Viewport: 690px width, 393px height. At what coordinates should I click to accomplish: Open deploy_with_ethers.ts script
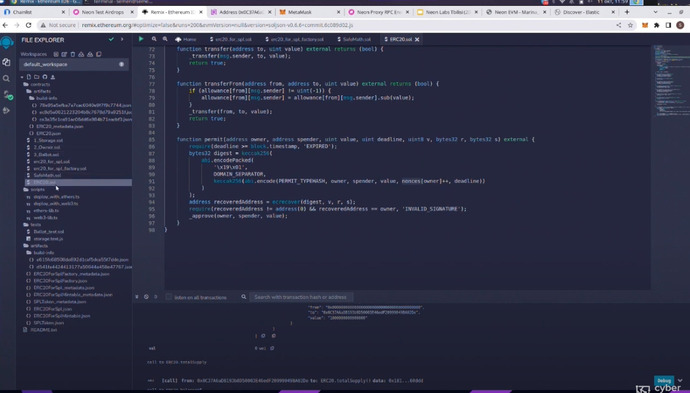(56, 197)
